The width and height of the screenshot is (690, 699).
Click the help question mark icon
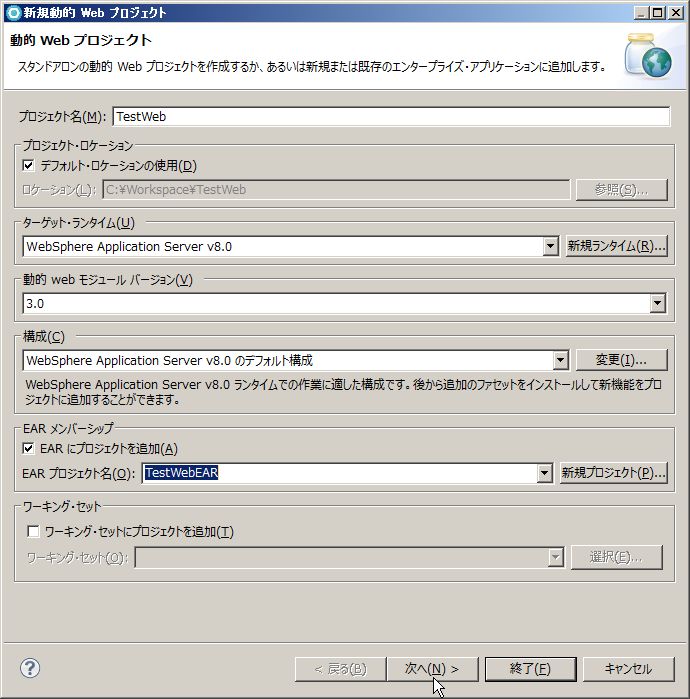click(30, 668)
